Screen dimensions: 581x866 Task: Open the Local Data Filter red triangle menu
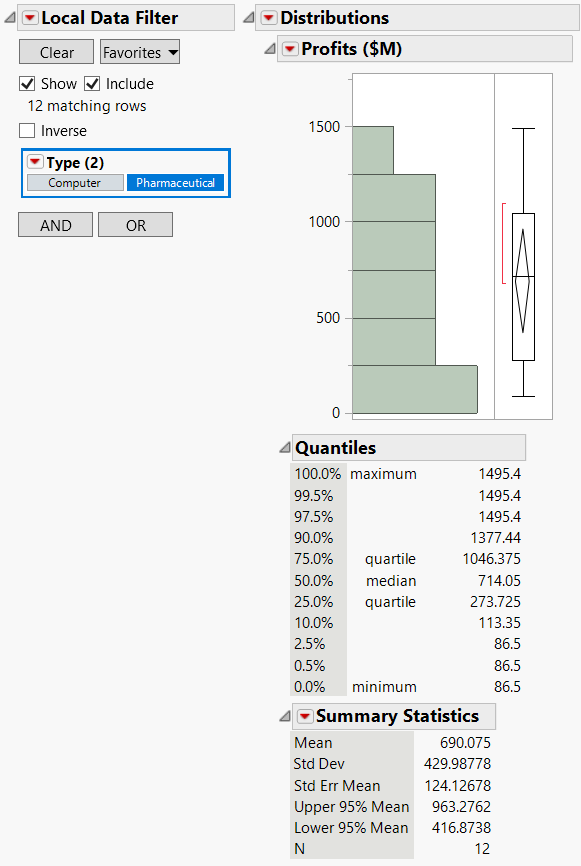coord(31,17)
